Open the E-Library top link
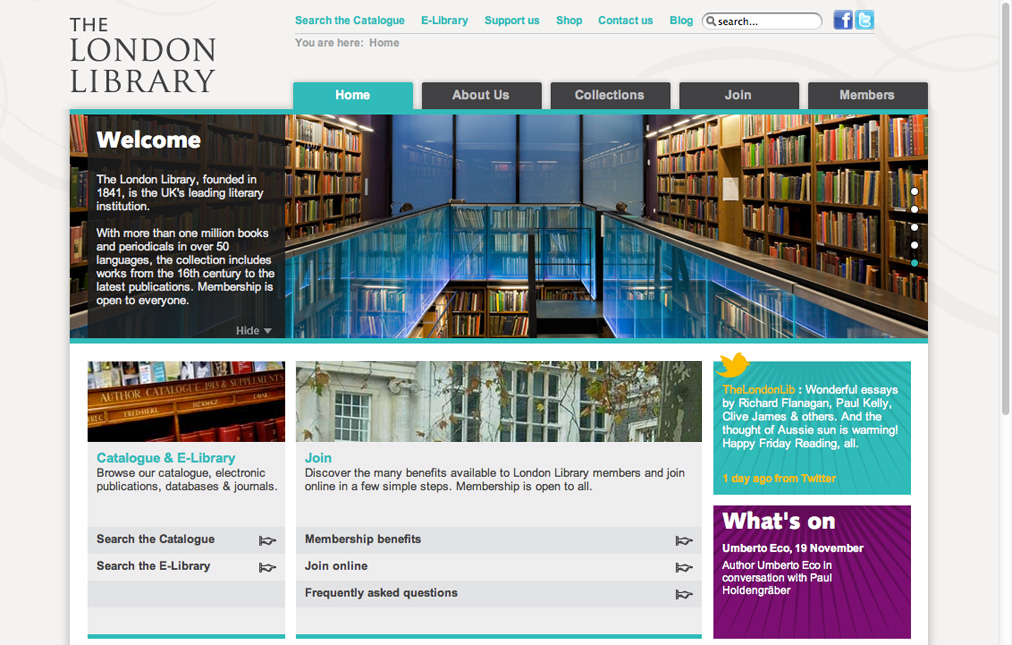This screenshot has height=645, width=1012. [445, 21]
